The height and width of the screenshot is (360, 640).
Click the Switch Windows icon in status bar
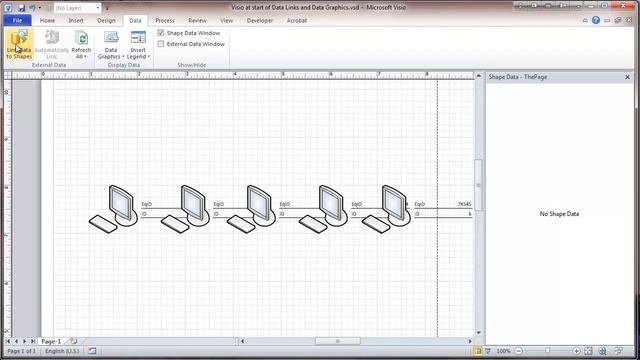[619, 351]
